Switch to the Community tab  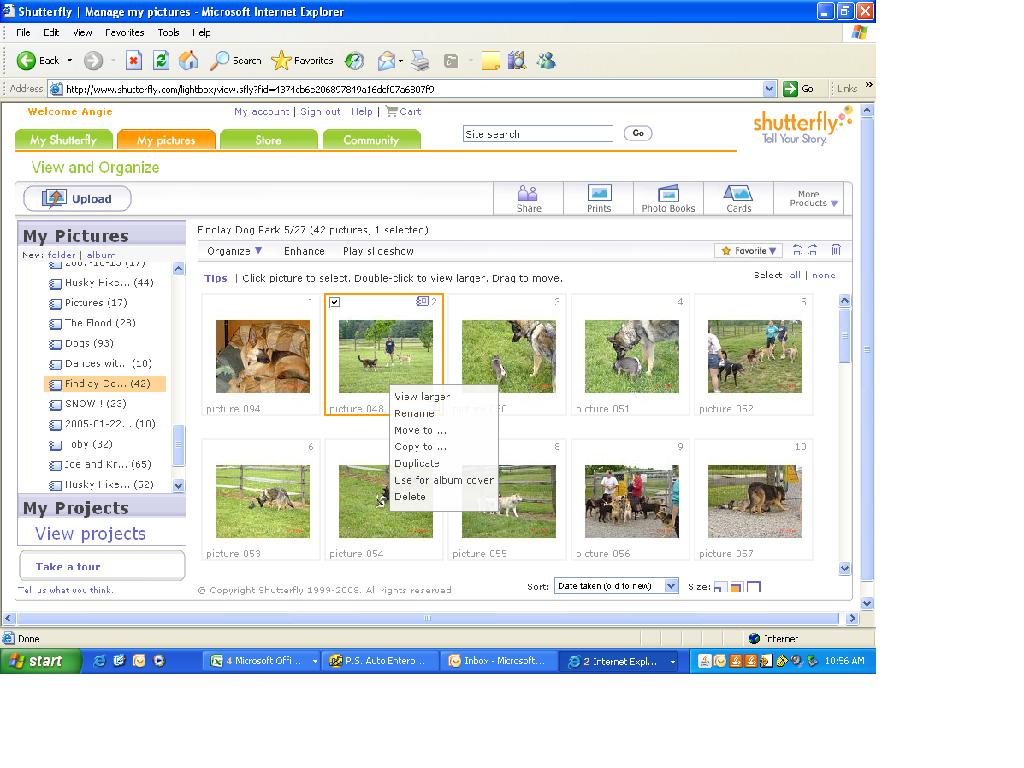[371, 140]
